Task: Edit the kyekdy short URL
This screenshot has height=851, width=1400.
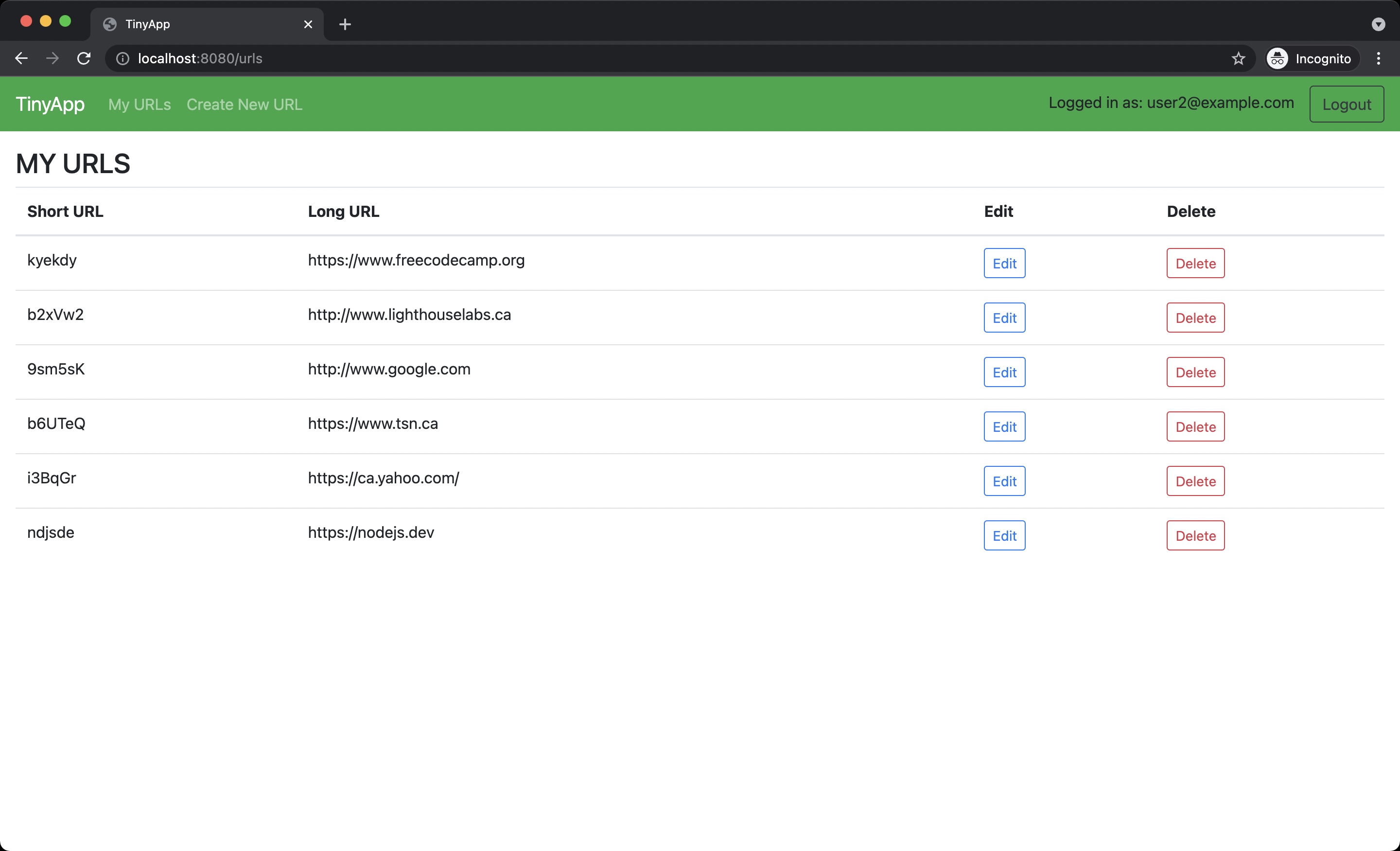Action: pyautogui.click(x=1004, y=263)
